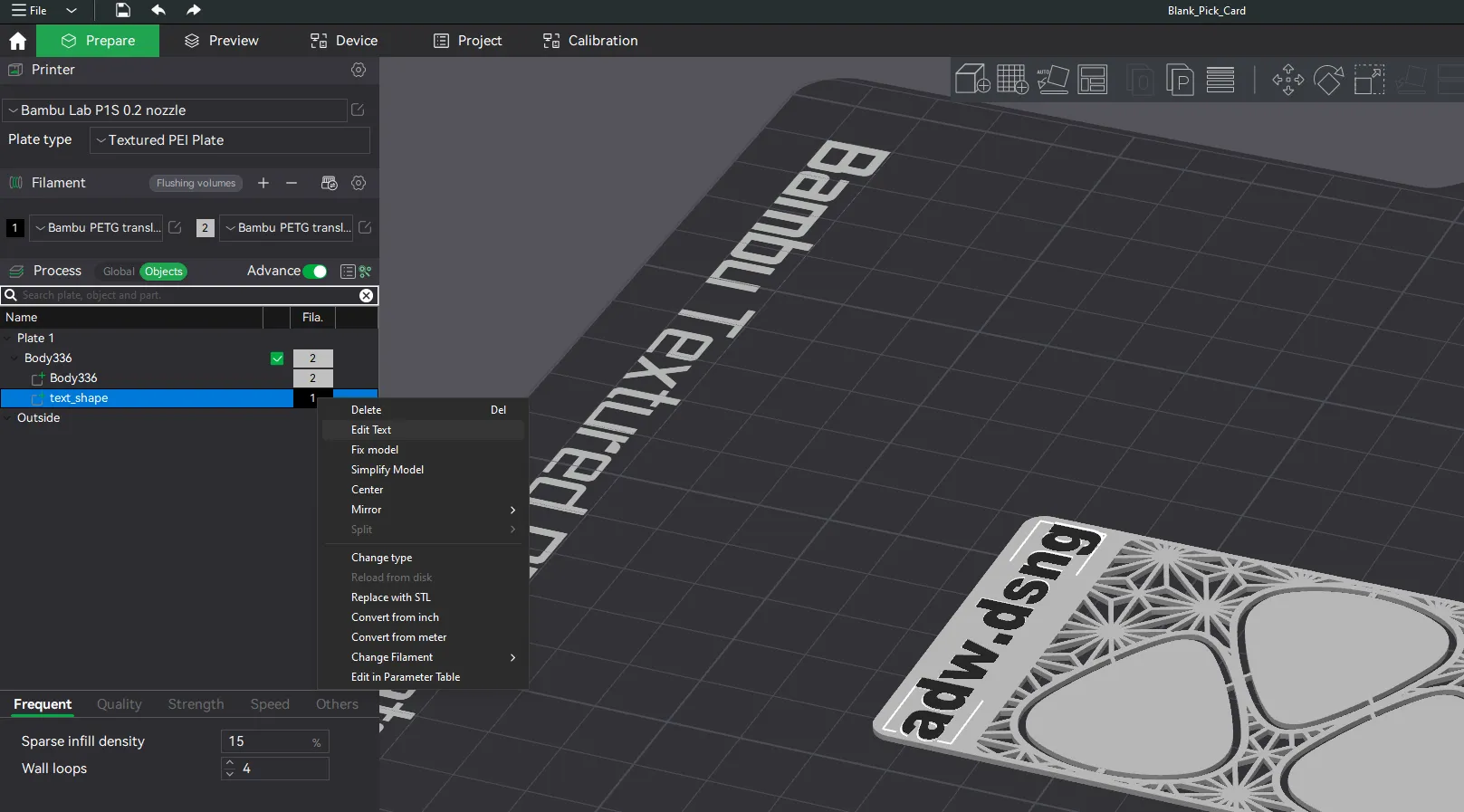Switch process scope to Global

[x=119, y=272]
